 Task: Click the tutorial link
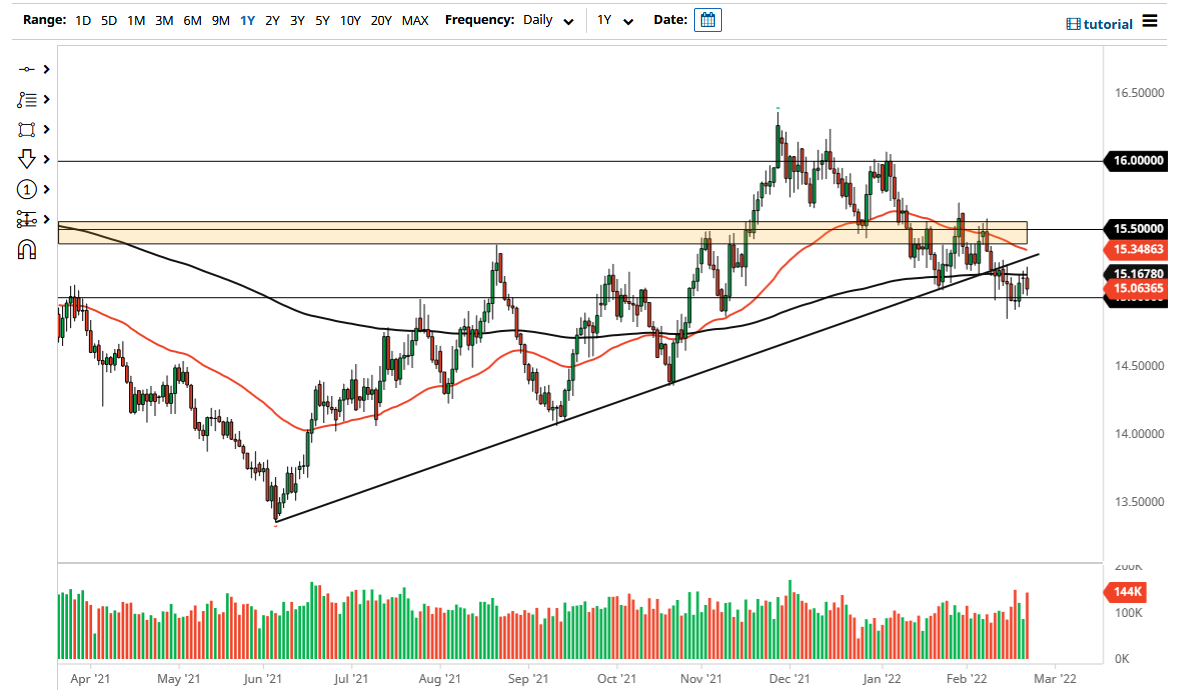pos(1106,23)
